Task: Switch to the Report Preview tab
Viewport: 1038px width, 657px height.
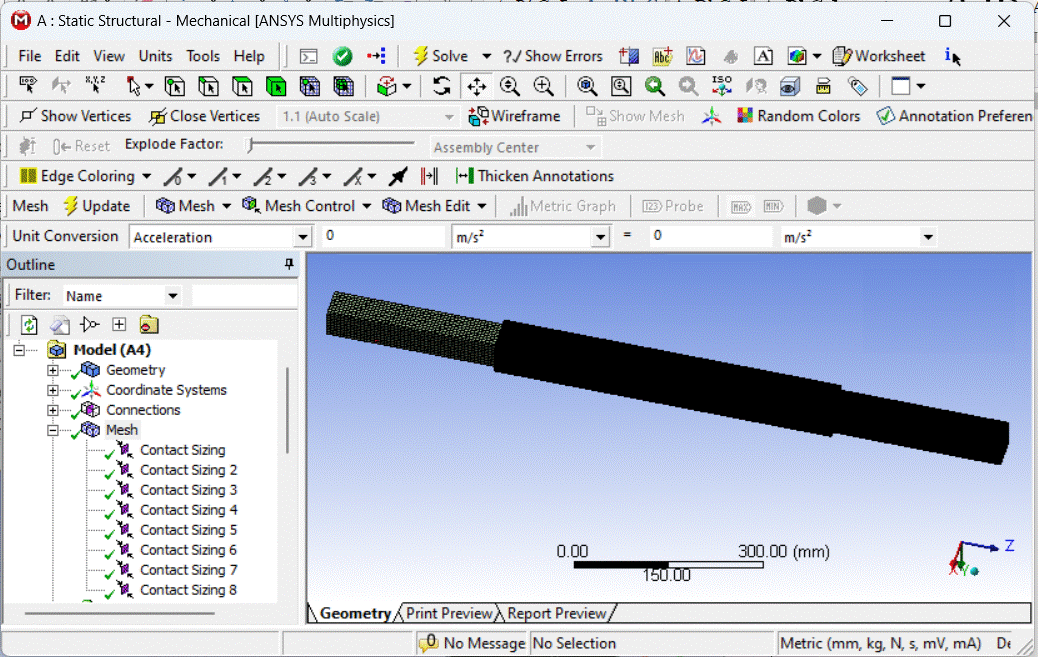Action: (x=557, y=613)
